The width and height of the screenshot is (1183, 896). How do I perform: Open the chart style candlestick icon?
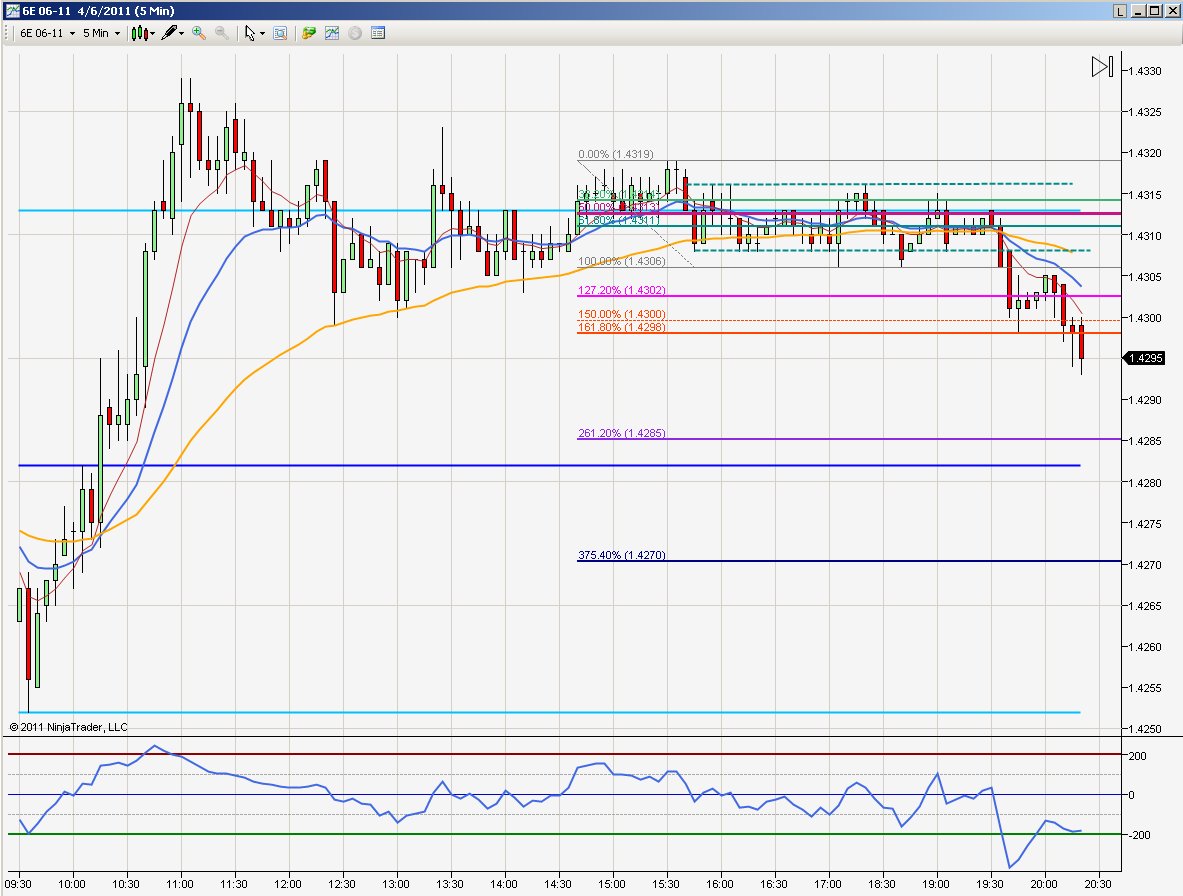[x=138, y=33]
